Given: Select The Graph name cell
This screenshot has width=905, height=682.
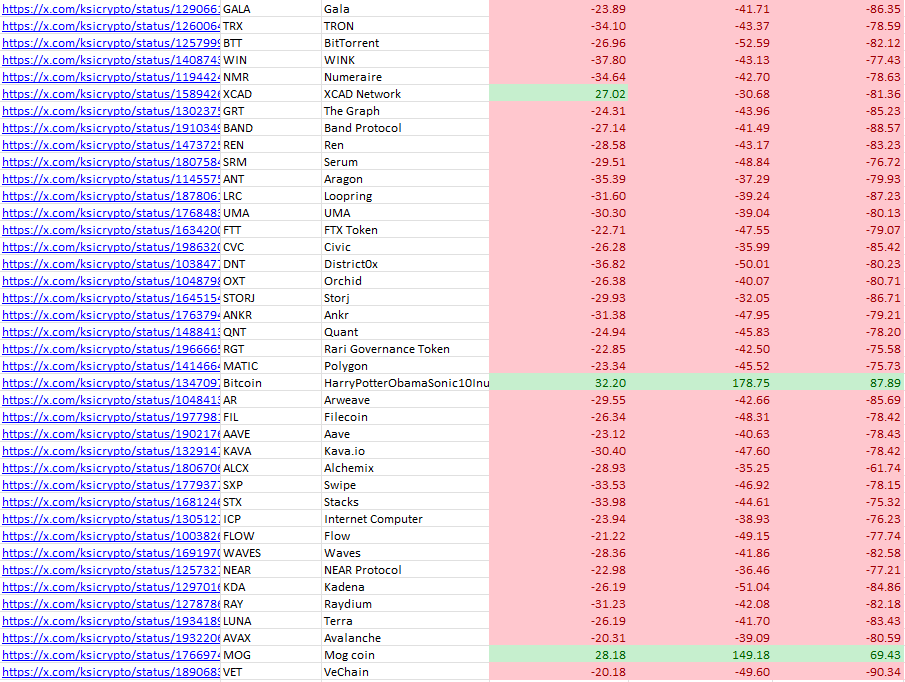Looking at the screenshot, I should point(405,111).
